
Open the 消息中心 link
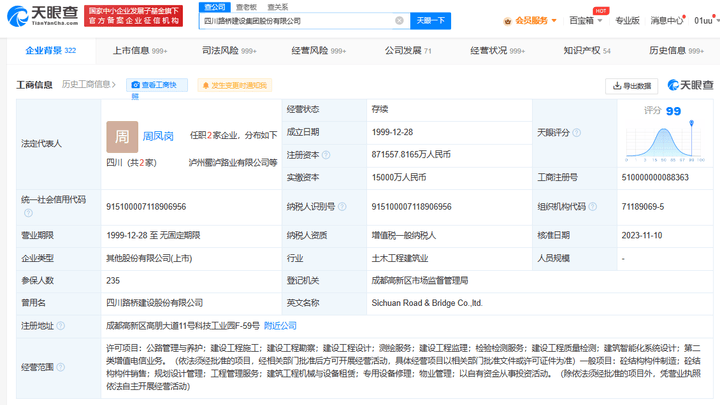[x=667, y=21]
